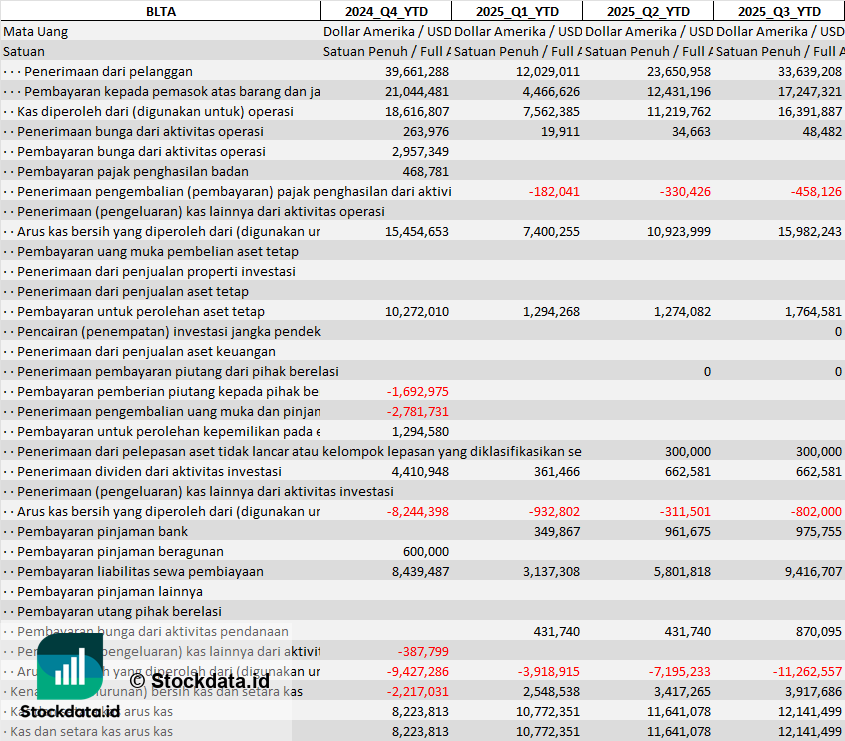
Task: Click the Mata Uang row label
Action: 36,31
